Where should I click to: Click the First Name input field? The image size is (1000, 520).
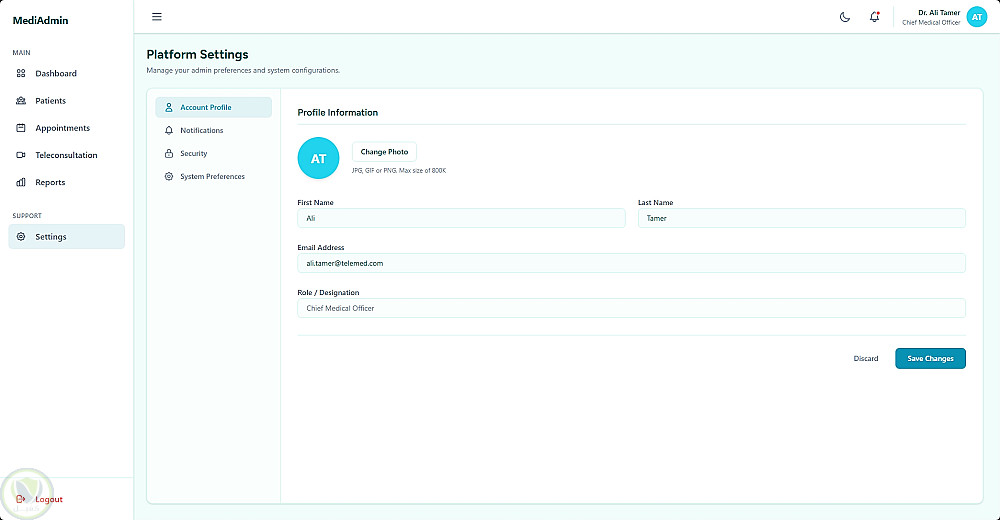(461, 218)
